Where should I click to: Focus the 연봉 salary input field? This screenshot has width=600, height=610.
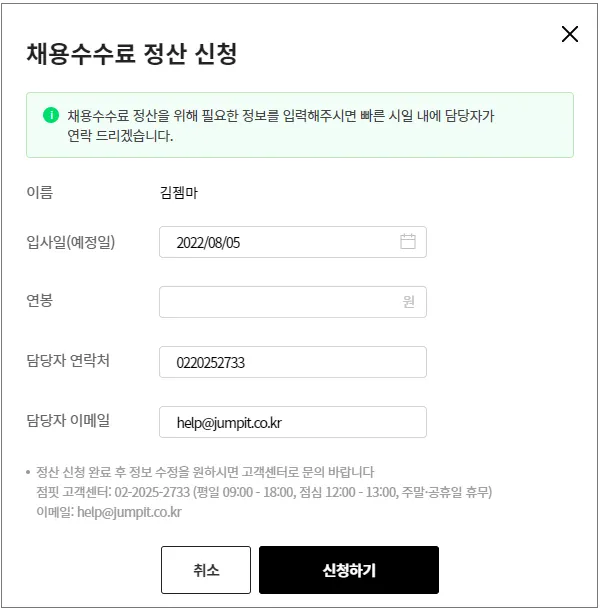coord(280,302)
